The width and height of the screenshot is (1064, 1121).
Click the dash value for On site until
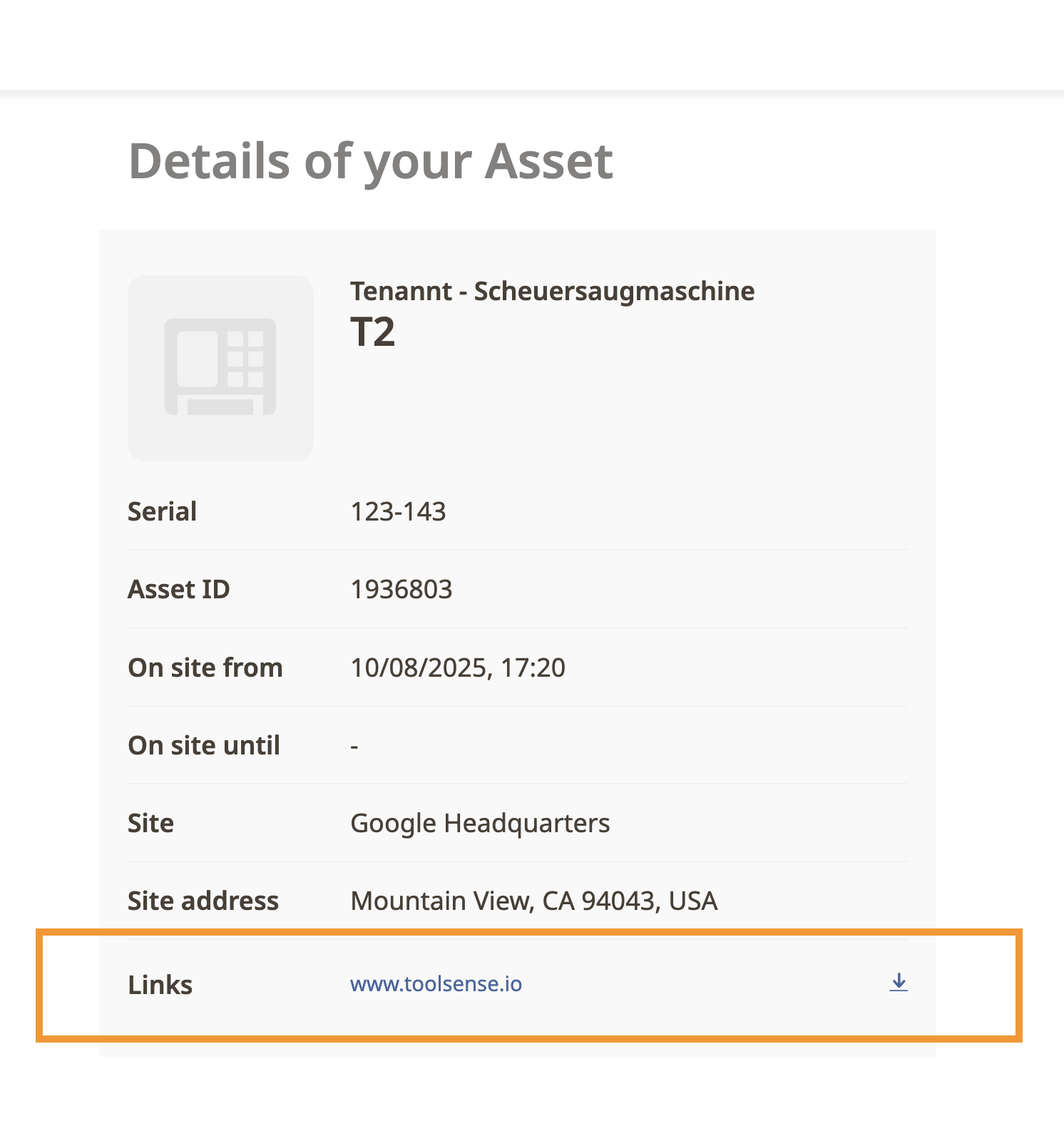coord(354,746)
